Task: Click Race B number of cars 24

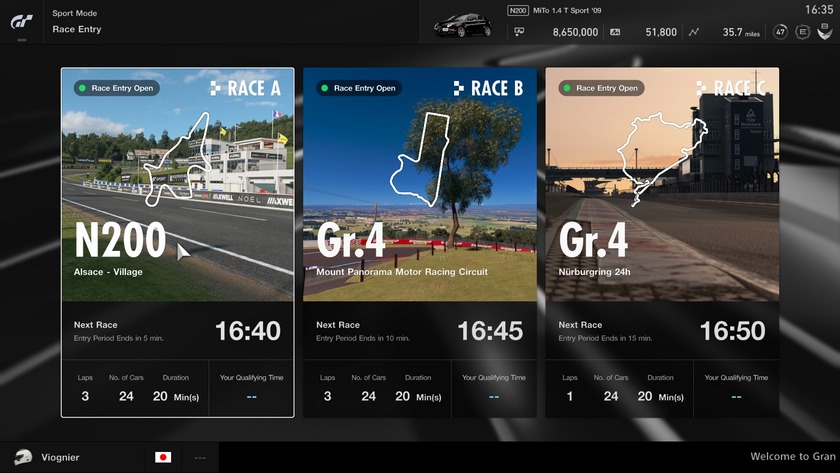Action: click(368, 396)
